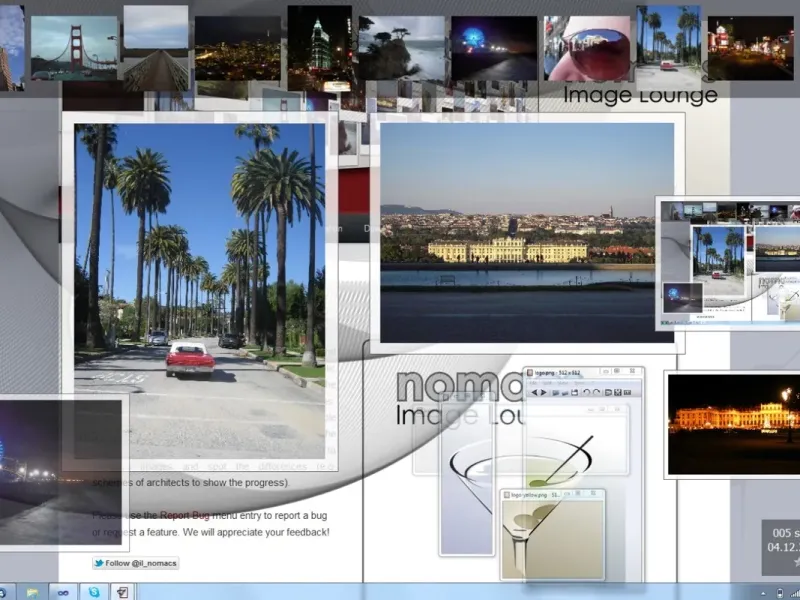This screenshot has width=800, height=600.
Task: Click the infinity icon on the taskbar
Action: tap(63, 593)
